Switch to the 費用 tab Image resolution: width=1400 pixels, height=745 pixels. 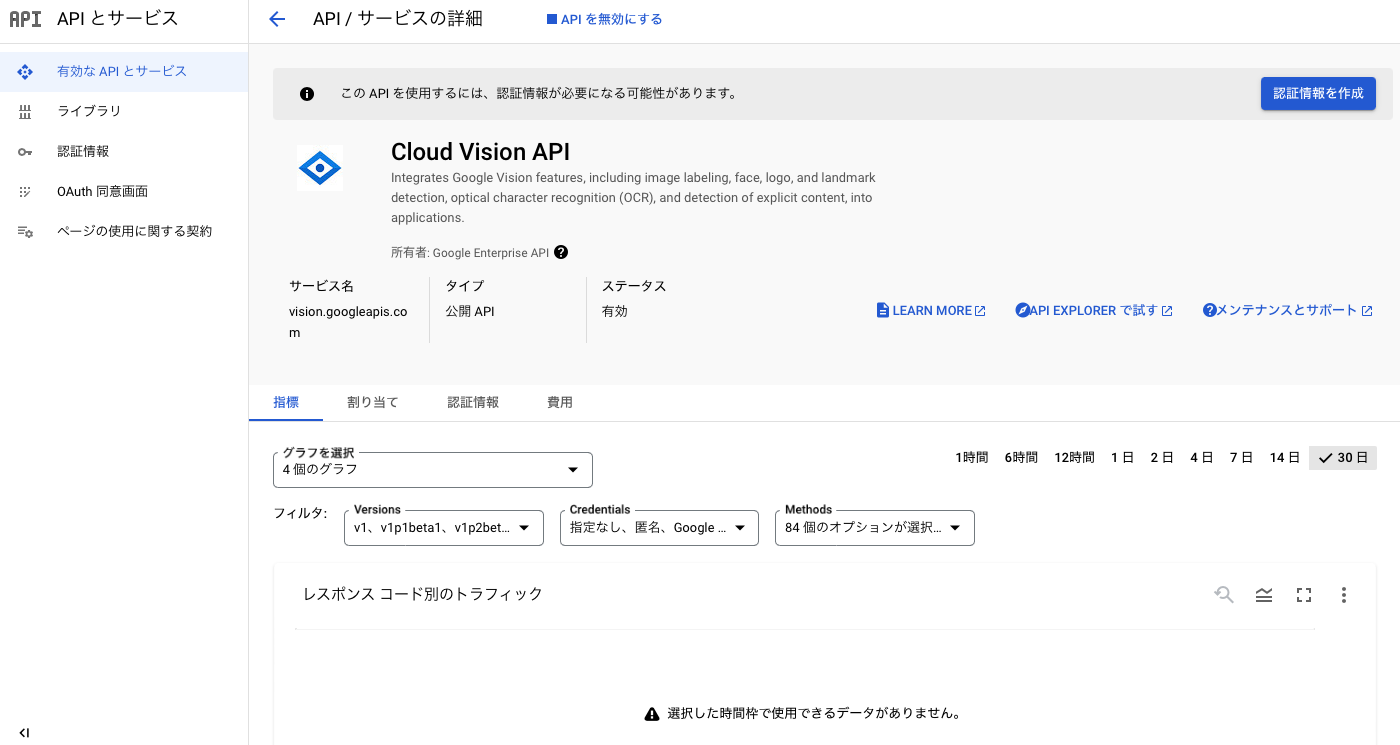[x=560, y=402]
